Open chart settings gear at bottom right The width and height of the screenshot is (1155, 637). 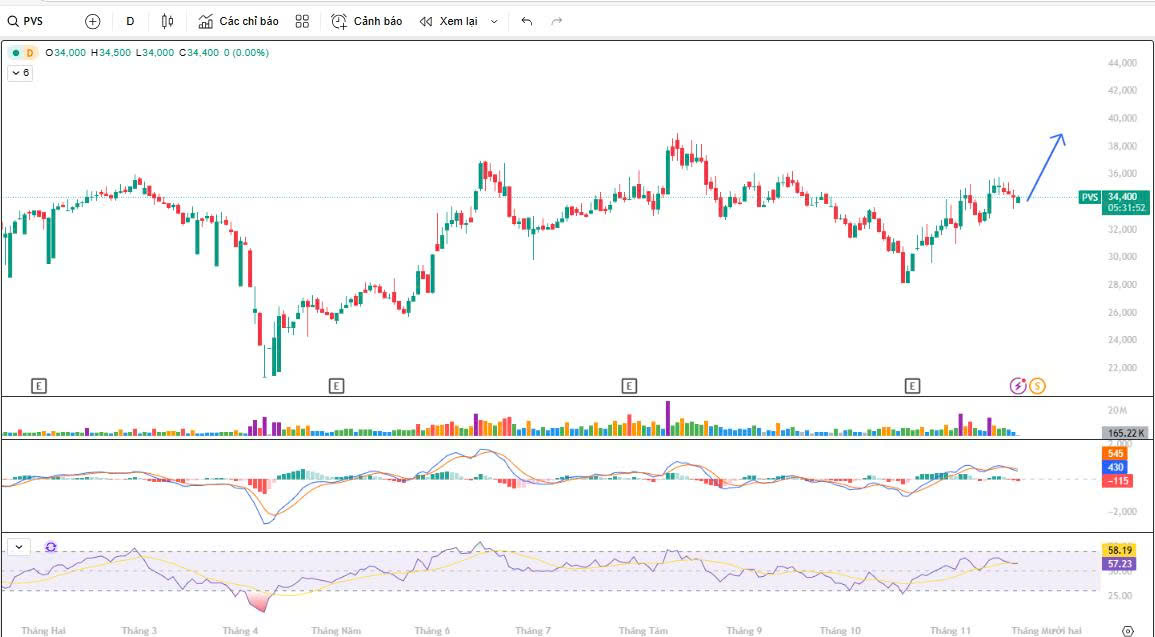coord(1128,630)
